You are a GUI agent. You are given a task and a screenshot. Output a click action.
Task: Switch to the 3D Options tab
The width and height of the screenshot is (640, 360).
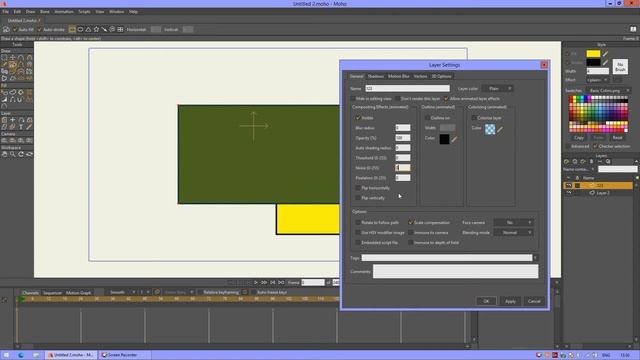click(x=442, y=76)
